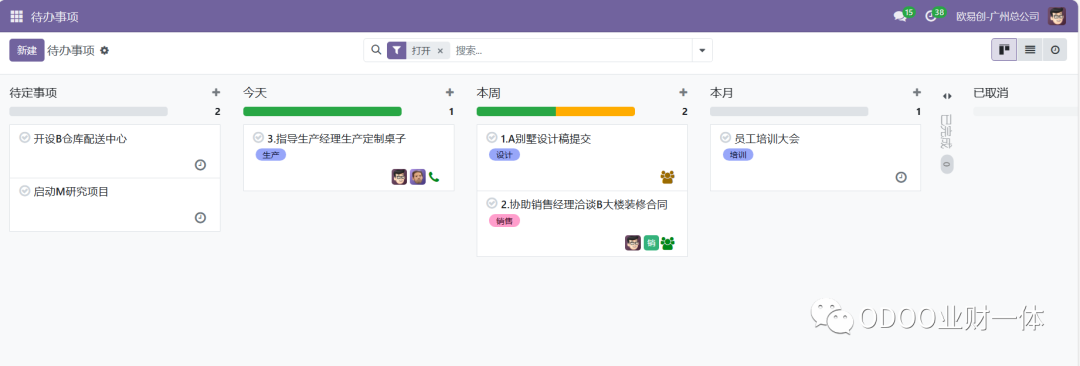Click assignee avatar with glasses on B大楼 card

point(633,243)
